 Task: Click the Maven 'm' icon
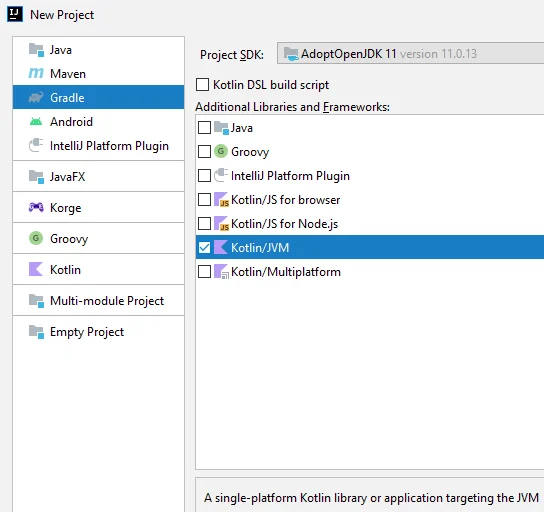tap(36, 74)
